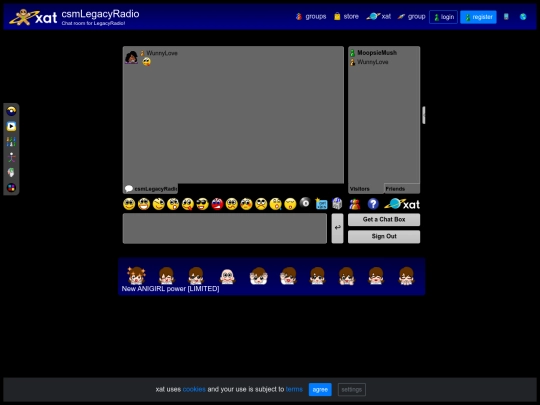Click the xat planet logo beside help
Viewport: 540px width, 405px height.
(x=402, y=204)
